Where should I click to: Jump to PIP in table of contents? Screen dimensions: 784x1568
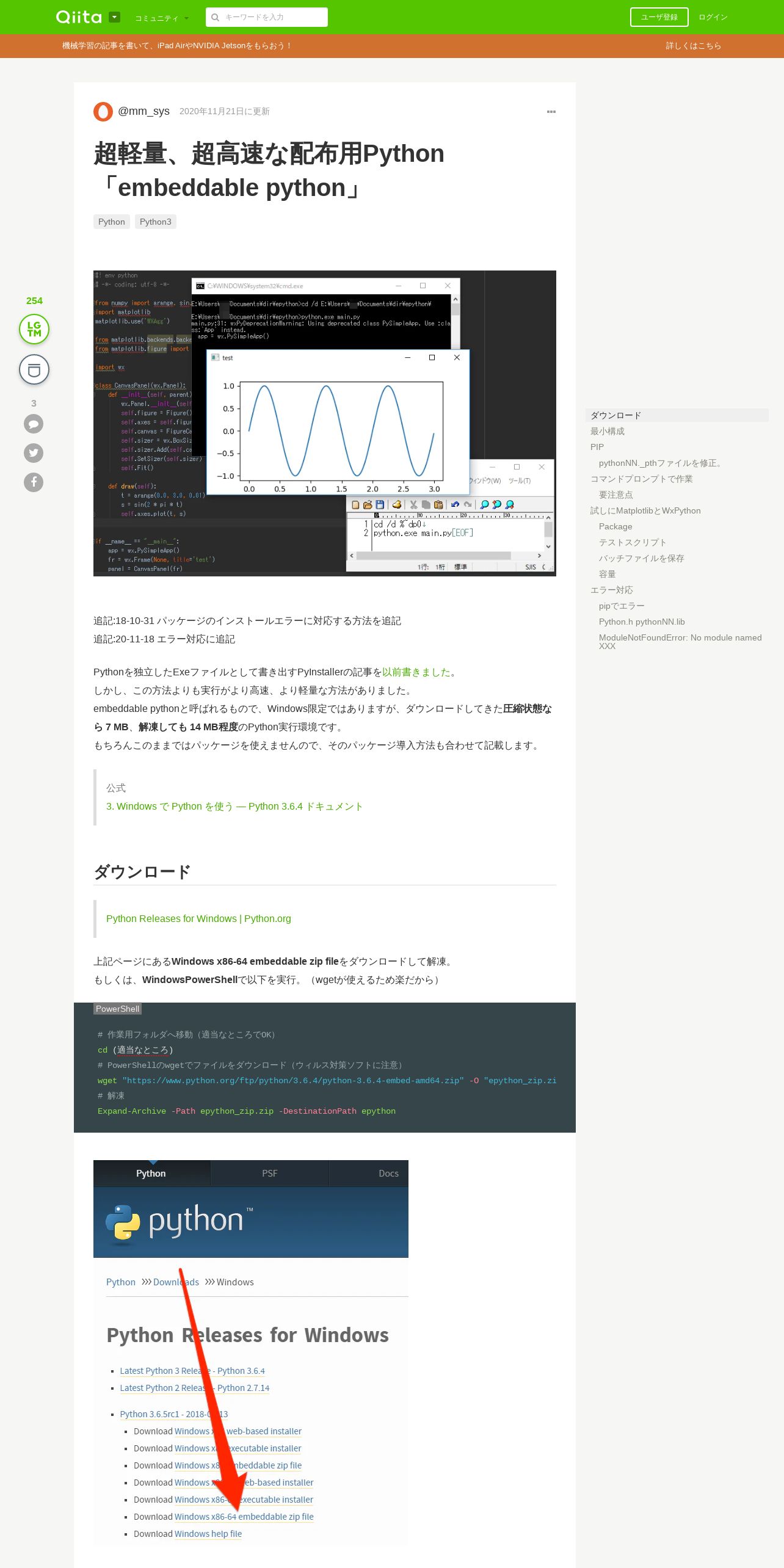coord(597,447)
